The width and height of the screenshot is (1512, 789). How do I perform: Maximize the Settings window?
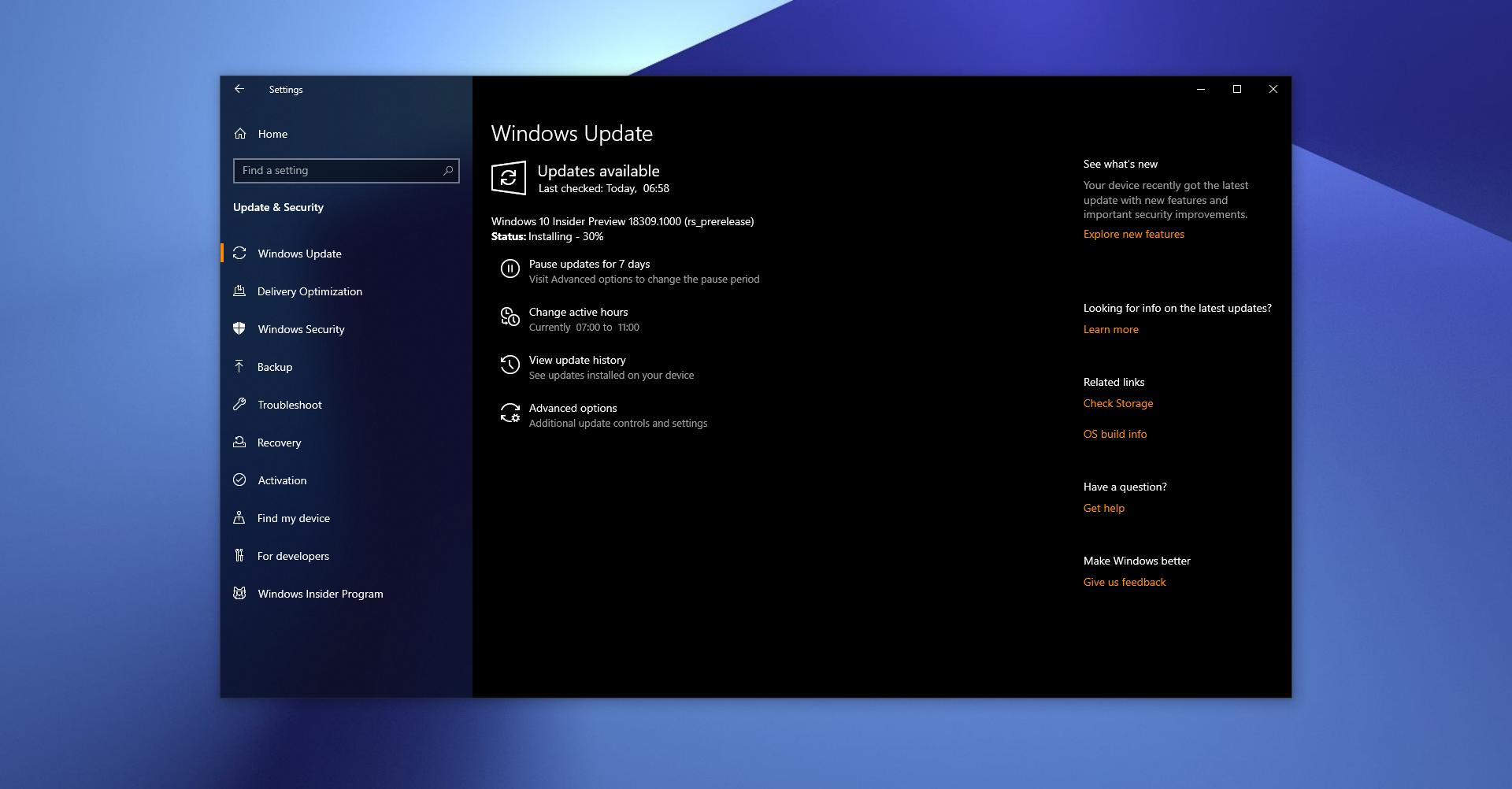(x=1237, y=89)
